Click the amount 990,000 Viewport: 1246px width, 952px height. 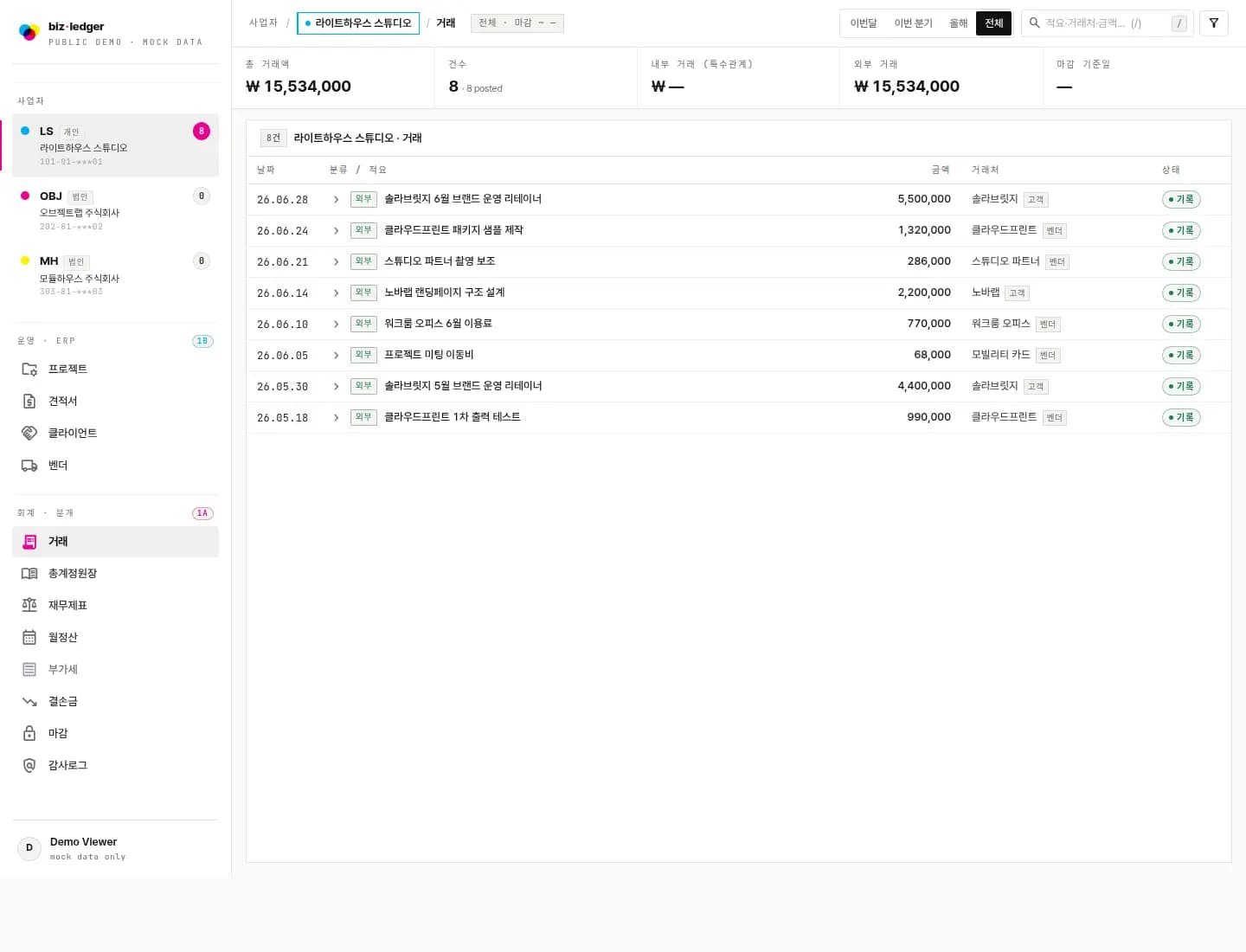pyautogui.click(x=928, y=417)
